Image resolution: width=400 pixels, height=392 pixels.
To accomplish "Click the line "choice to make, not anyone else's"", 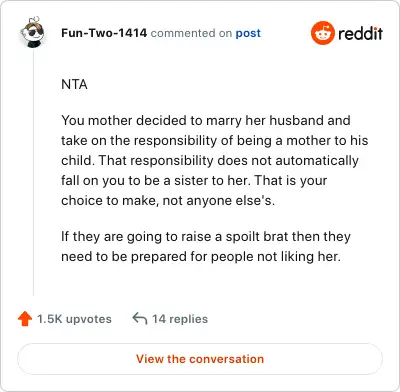I will pos(168,201).
